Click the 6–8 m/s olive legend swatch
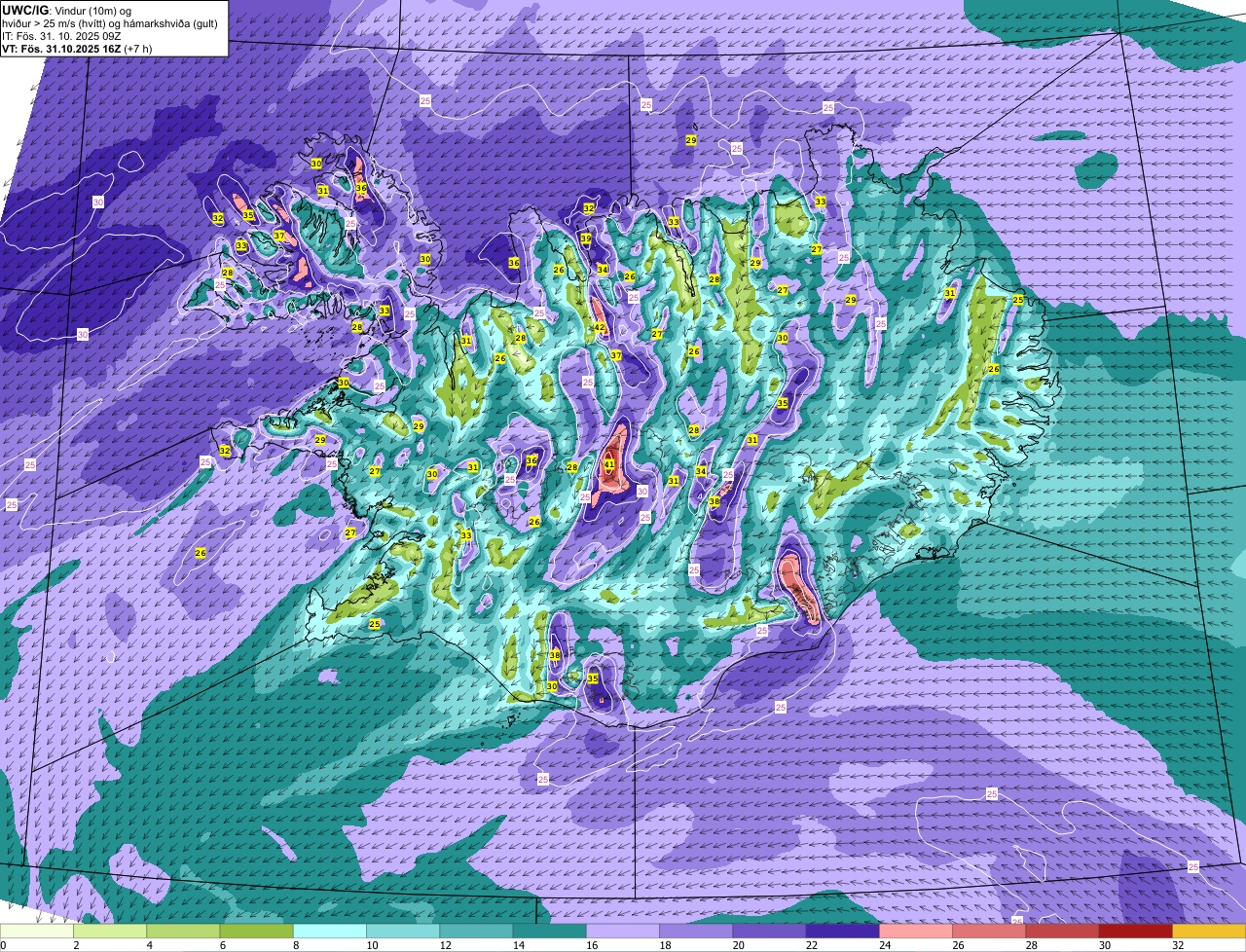This screenshot has width=1246, height=952. point(256,931)
